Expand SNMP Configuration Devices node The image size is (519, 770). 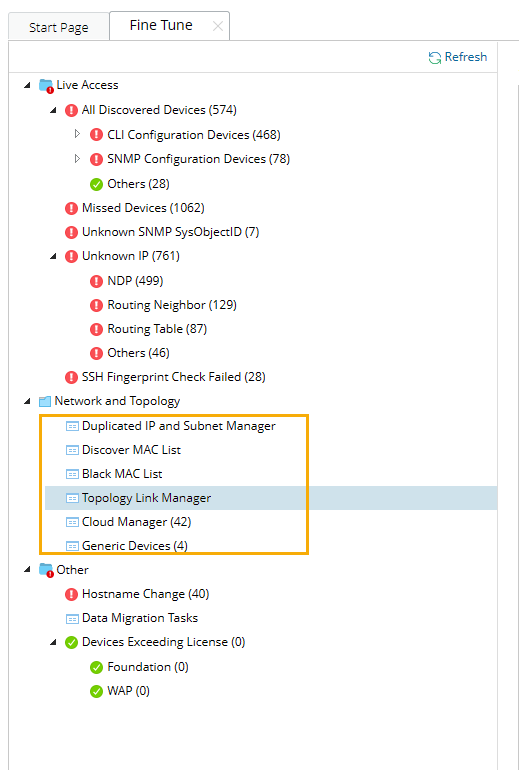(77, 158)
